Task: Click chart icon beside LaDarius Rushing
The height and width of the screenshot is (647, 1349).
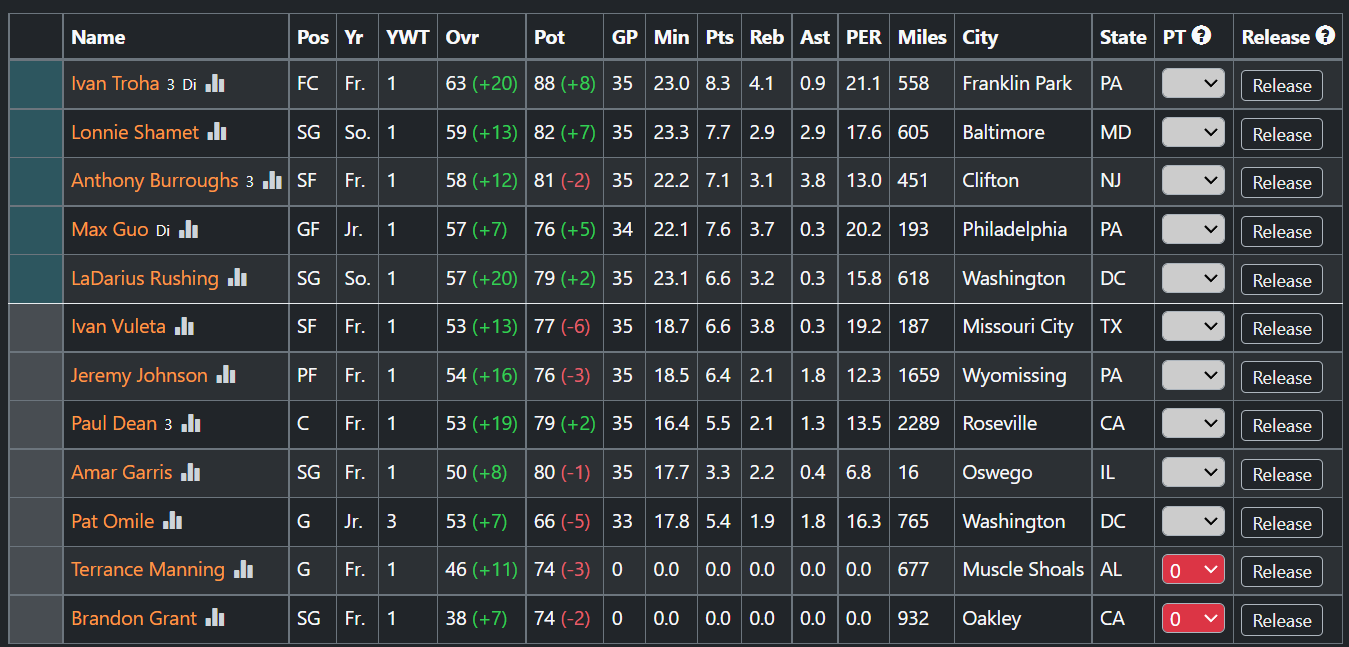Action: [237, 278]
